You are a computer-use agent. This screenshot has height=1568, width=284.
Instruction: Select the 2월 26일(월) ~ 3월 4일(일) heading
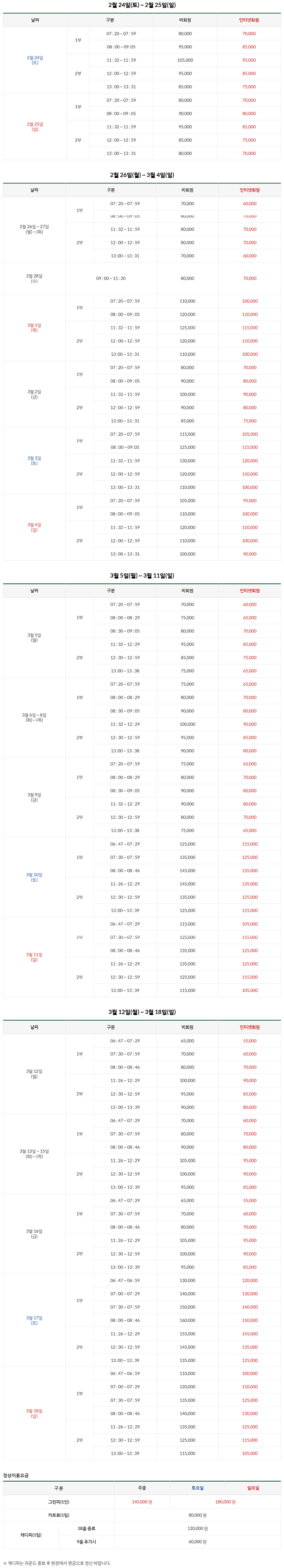(x=142, y=175)
